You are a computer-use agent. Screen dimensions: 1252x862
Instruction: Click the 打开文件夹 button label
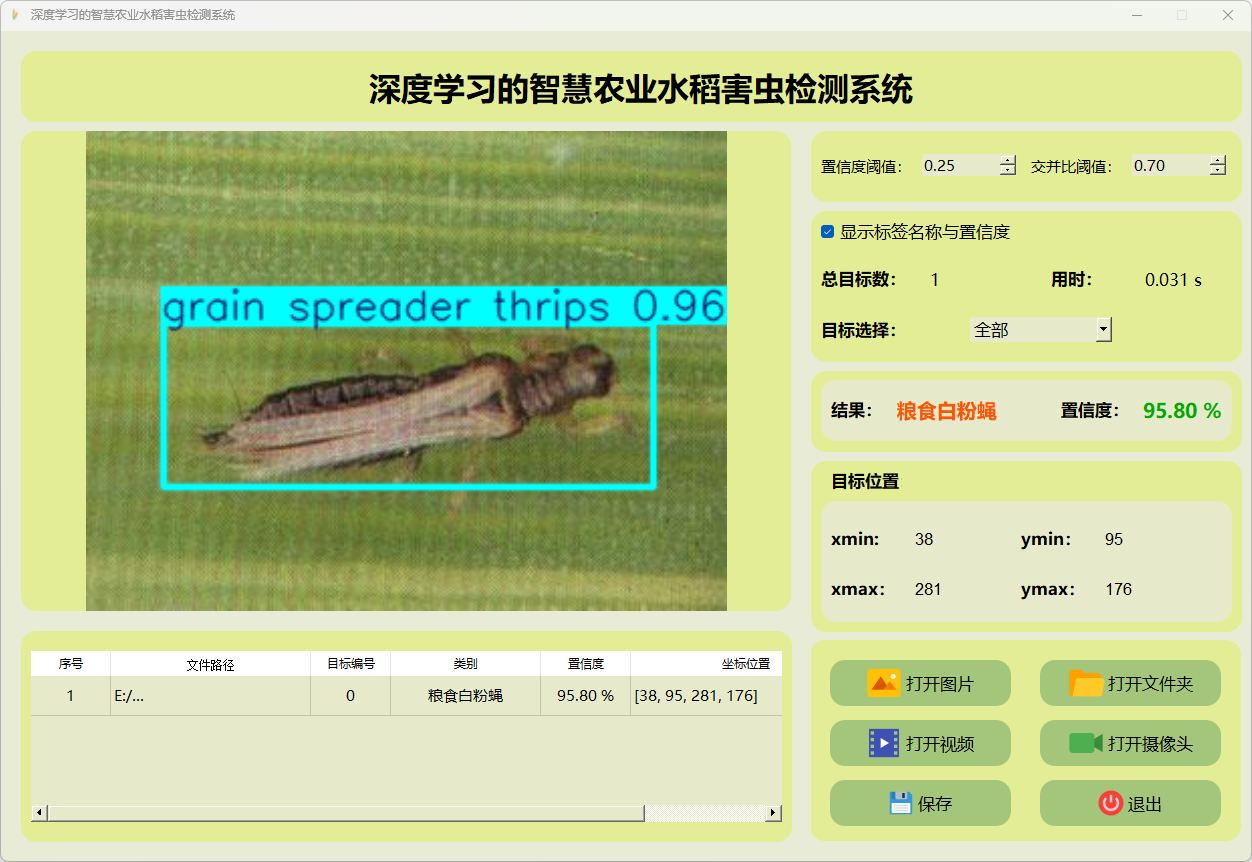pos(1150,684)
